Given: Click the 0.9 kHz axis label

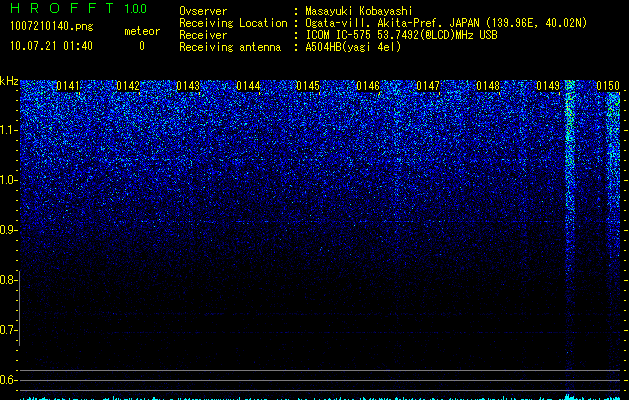Looking at the screenshot, I should [x=9, y=230].
